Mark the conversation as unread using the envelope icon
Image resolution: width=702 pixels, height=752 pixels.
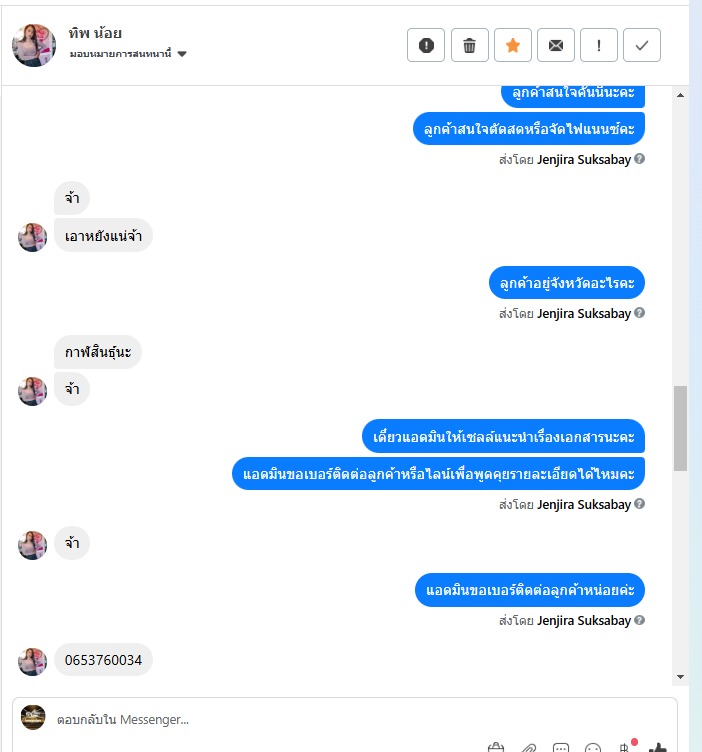coord(556,45)
